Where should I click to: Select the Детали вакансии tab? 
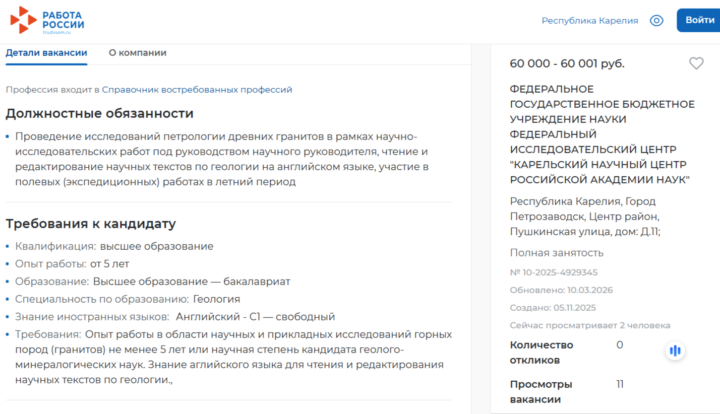[46, 53]
